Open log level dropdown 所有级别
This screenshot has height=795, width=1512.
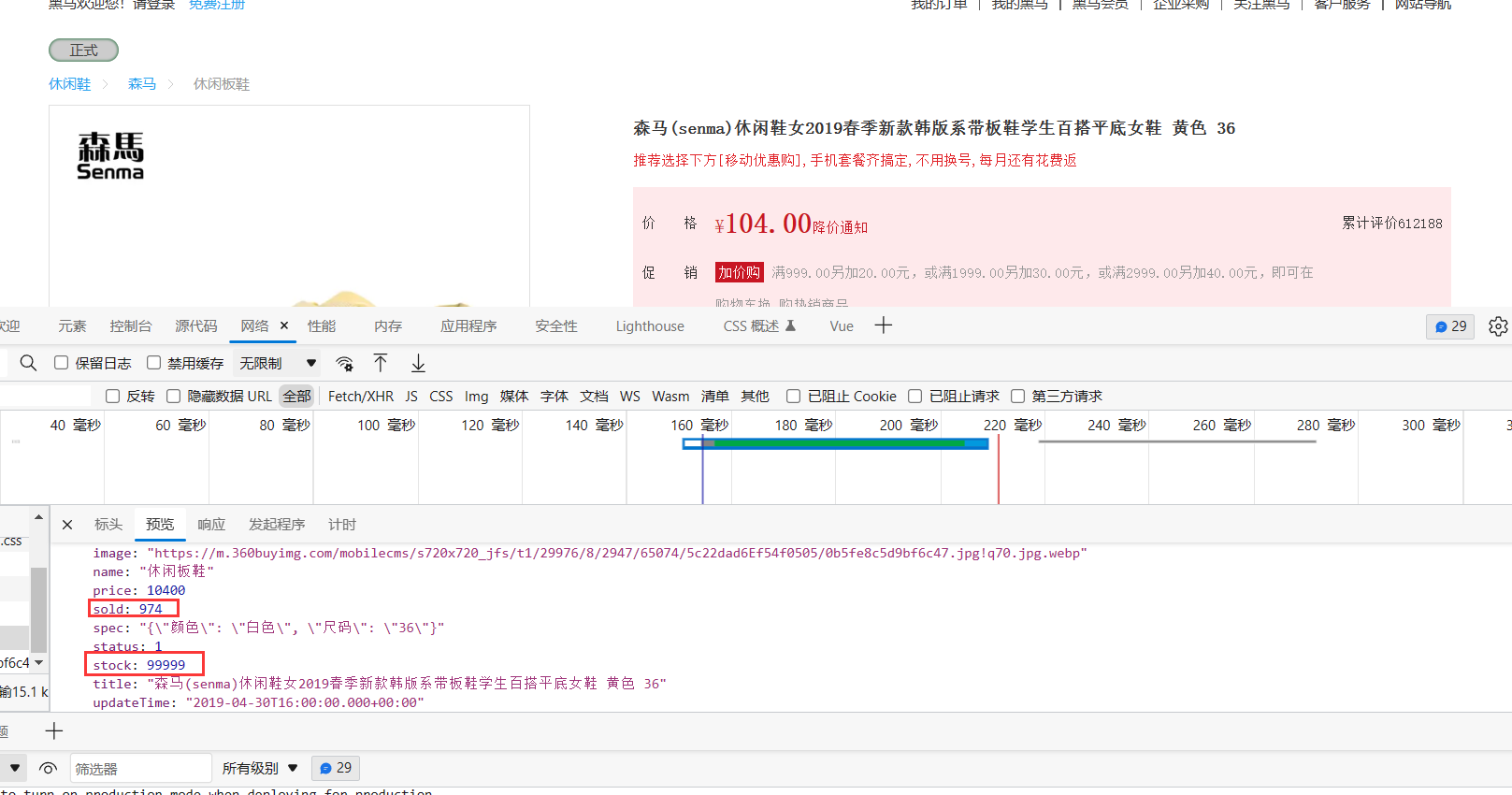pos(260,768)
